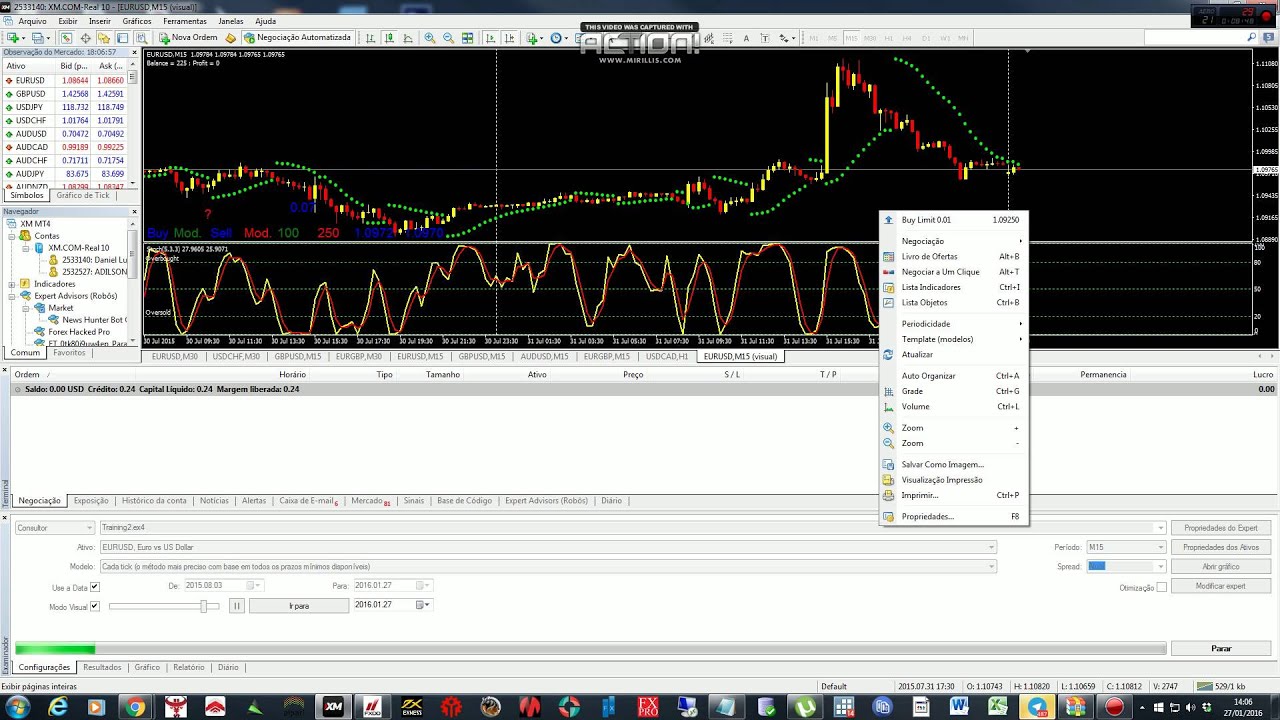The image size is (1280, 720).
Task: Select the candlestick chart toolbar icon
Action: click(389, 38)
